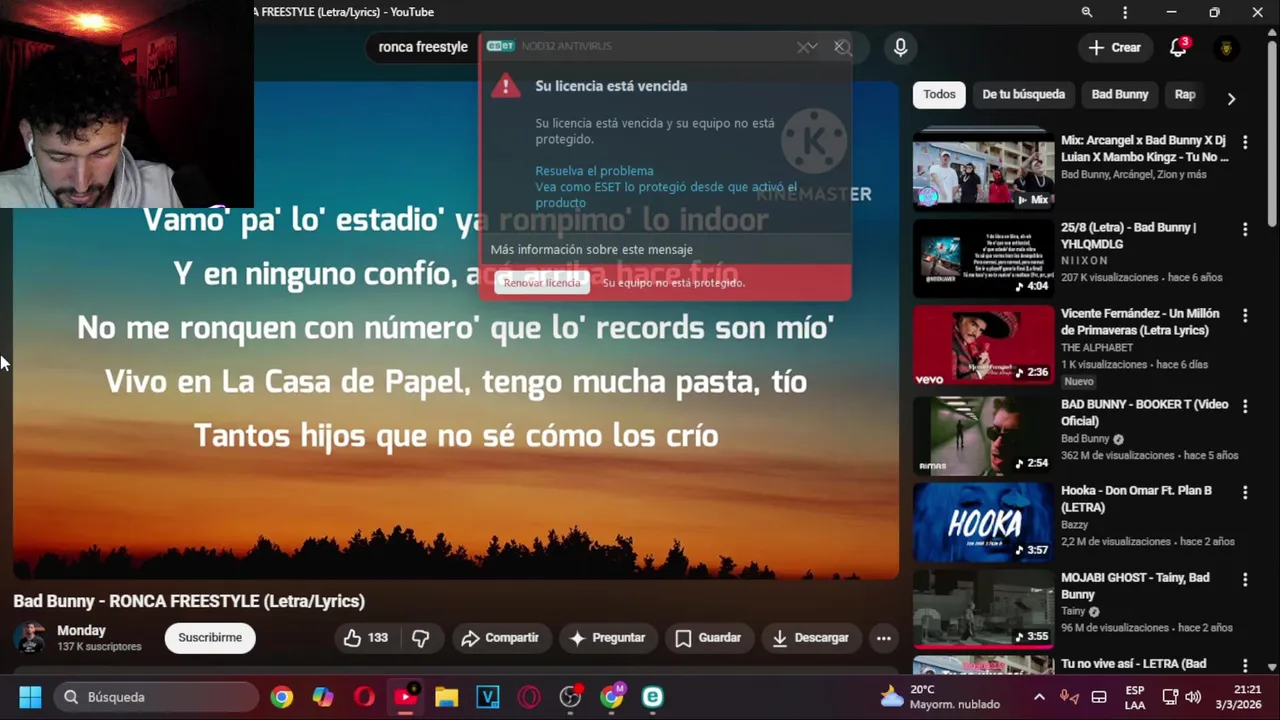Open Opera browser from the taskbar
The width and height of the screenshot is (1280, 720).
point(364,697)
